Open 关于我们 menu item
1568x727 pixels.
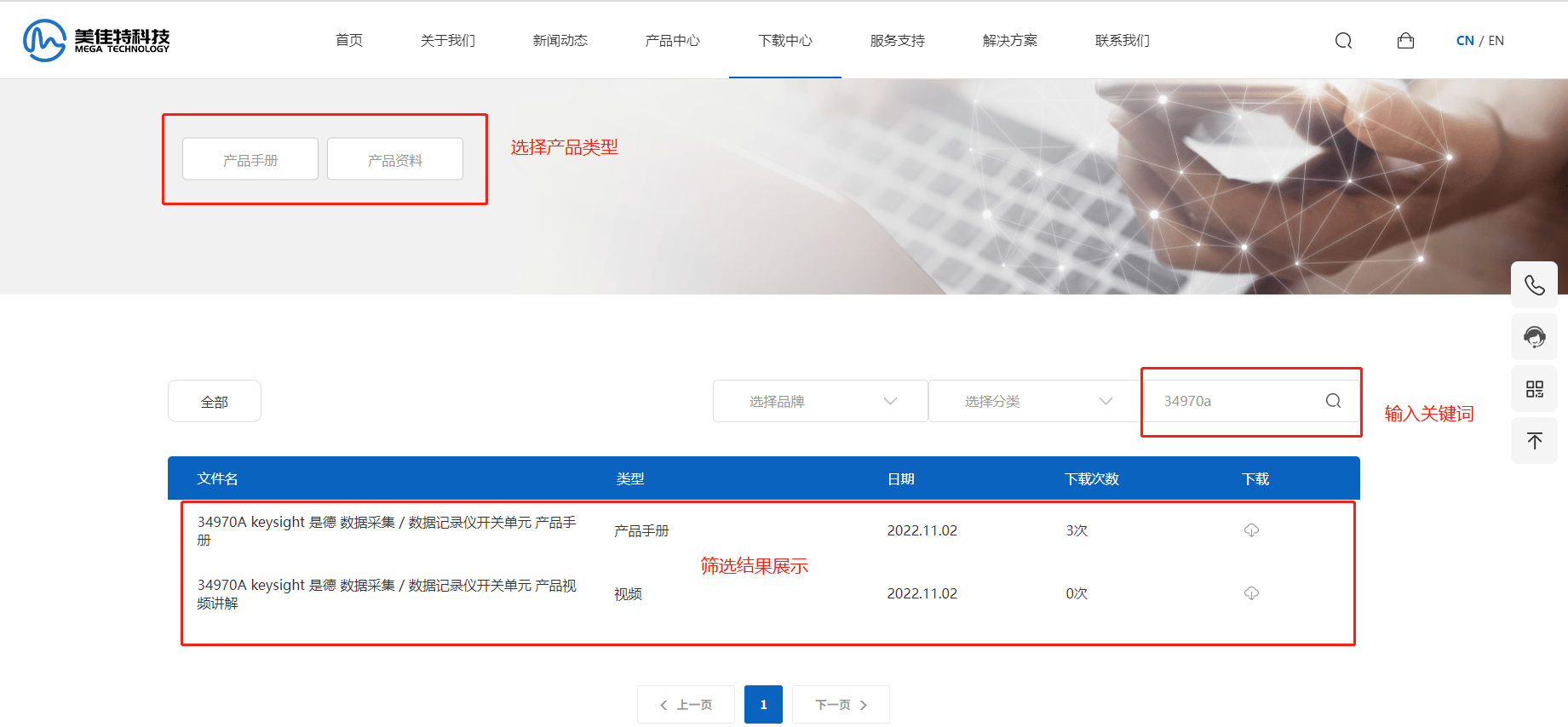pyautogui.click(x=447, y=40)
